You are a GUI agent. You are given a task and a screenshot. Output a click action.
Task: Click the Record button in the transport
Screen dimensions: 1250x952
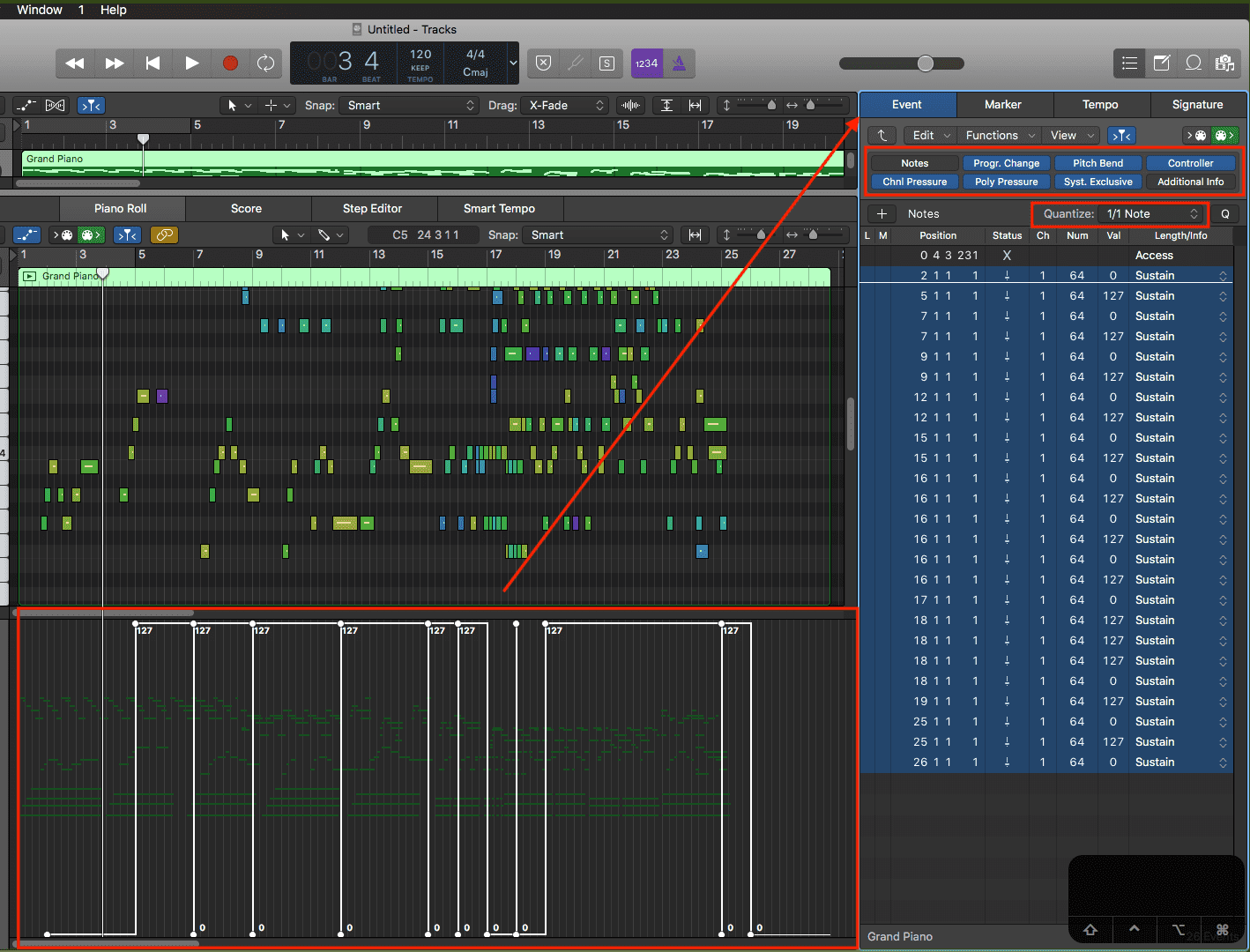[x=230, y=63]
